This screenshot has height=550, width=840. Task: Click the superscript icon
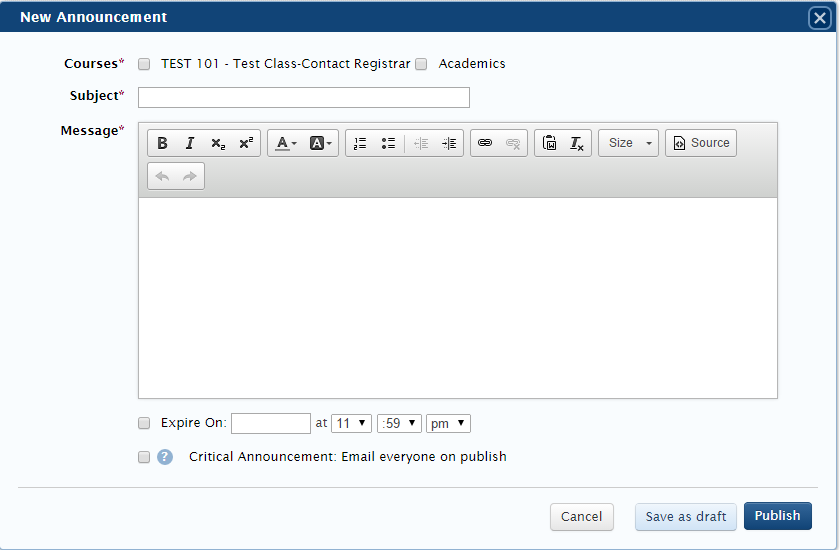pos(246,143)
